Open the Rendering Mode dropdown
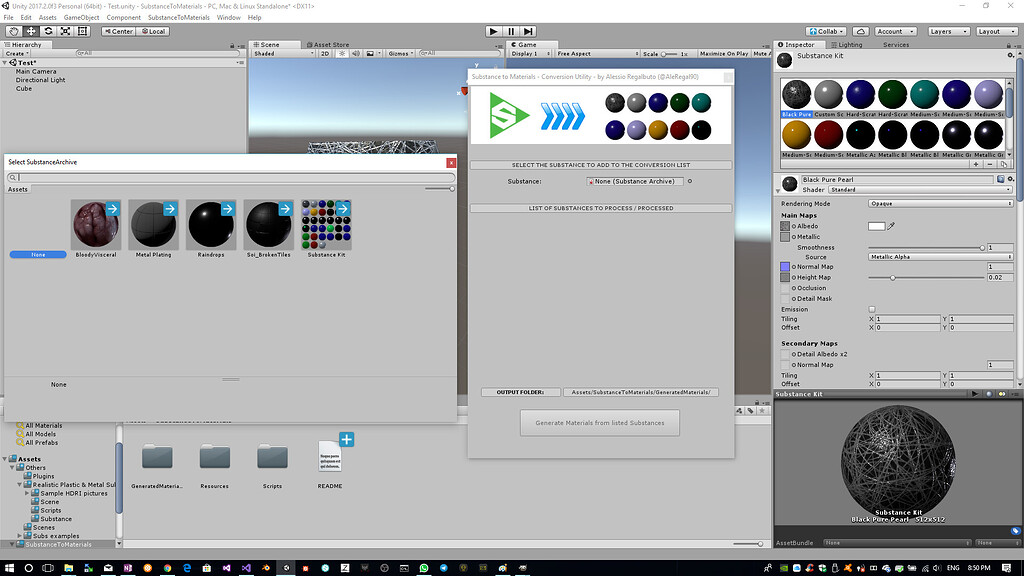Viewport: 1024px width, 576px height. pos(940,204)
